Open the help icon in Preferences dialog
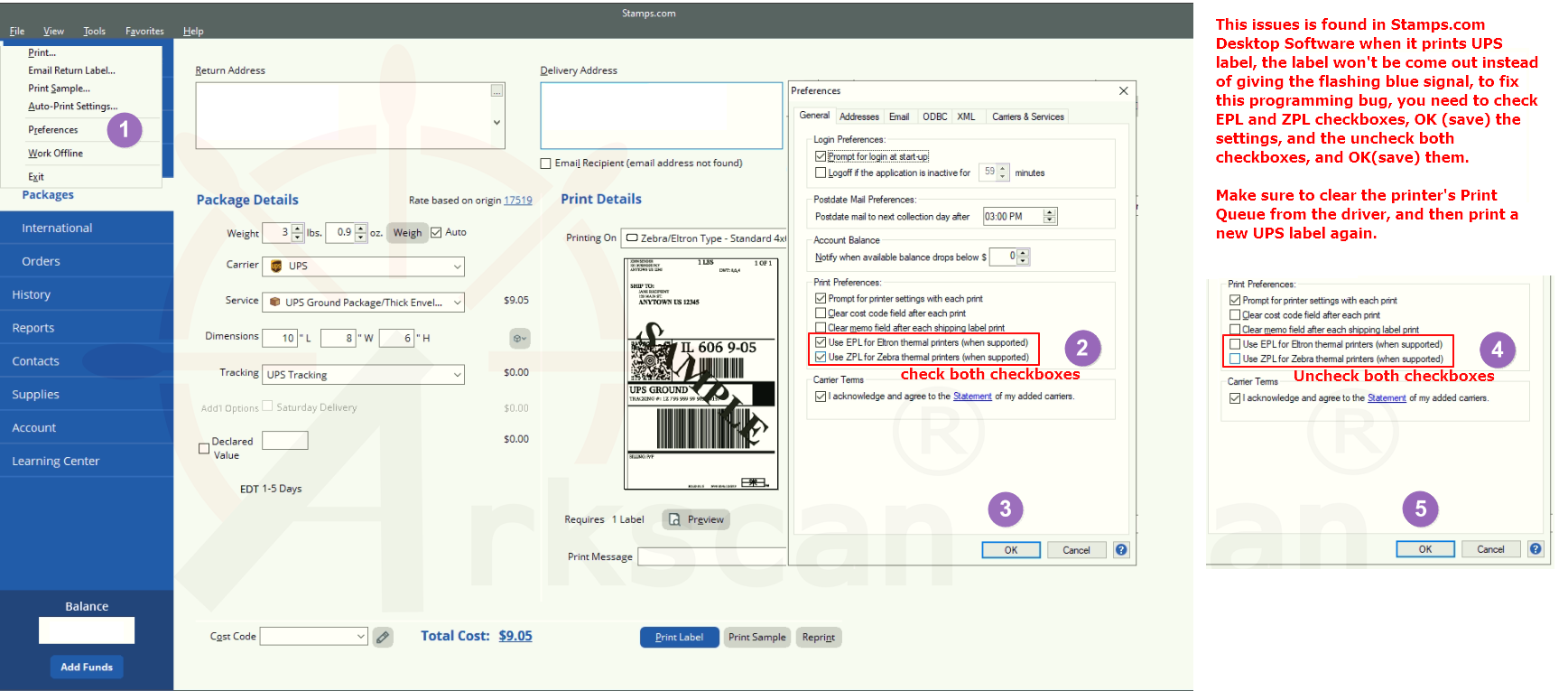Image resolution: width=1568 pixels, height=691 pixels. coord(1121,549)
